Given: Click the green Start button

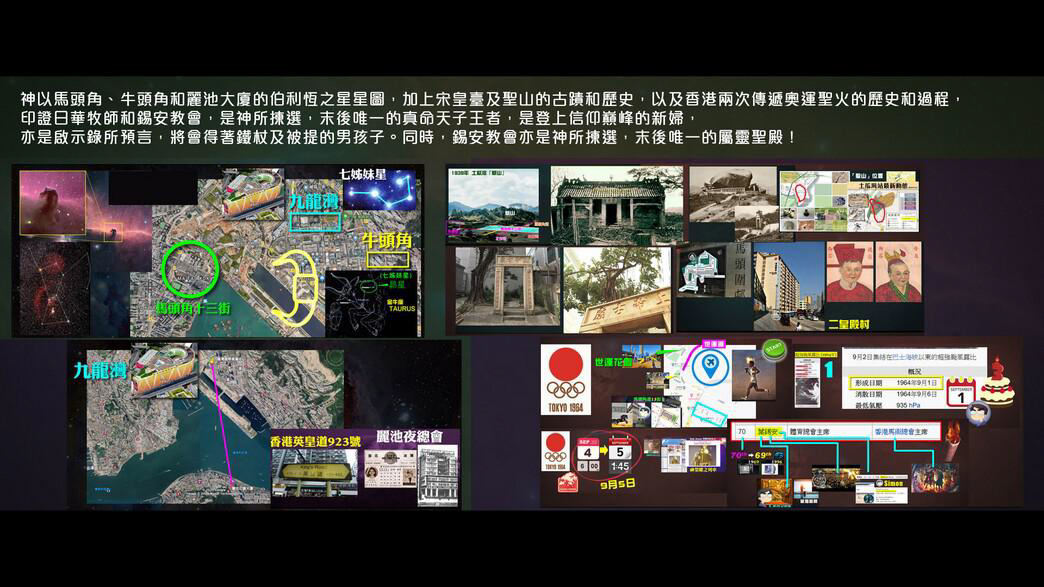Looking at the screenshot, I should (774, 349).
